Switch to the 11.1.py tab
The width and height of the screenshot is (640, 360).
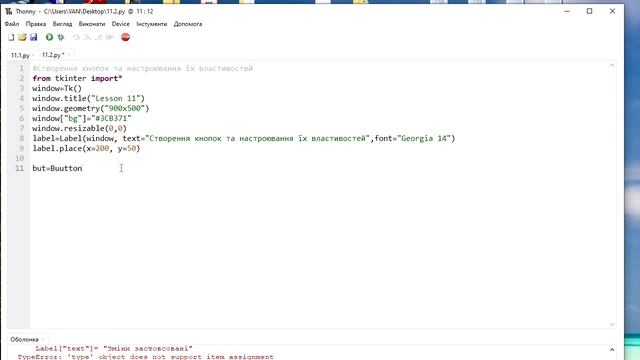coord(20,55)
